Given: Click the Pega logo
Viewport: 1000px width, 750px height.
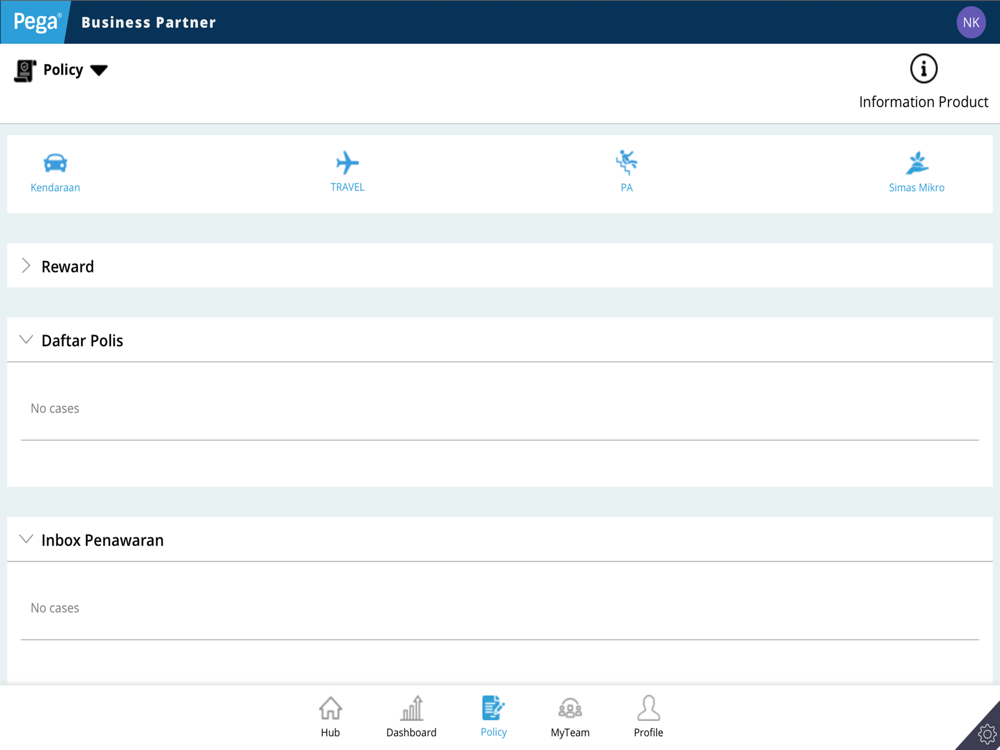Looking at the screenshot, I should tap(36, 22).
